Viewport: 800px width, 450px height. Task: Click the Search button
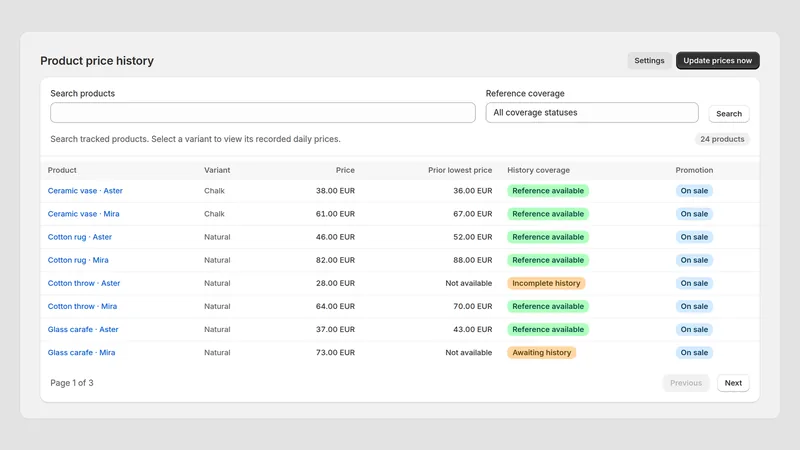click(x=729, y=114)
